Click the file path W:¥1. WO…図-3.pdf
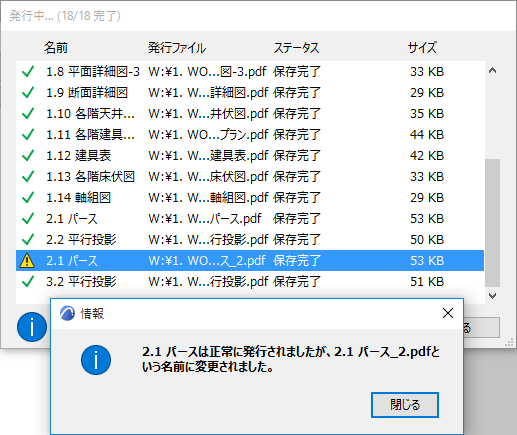Screen dimensions: 517x435 coord(207,71)
